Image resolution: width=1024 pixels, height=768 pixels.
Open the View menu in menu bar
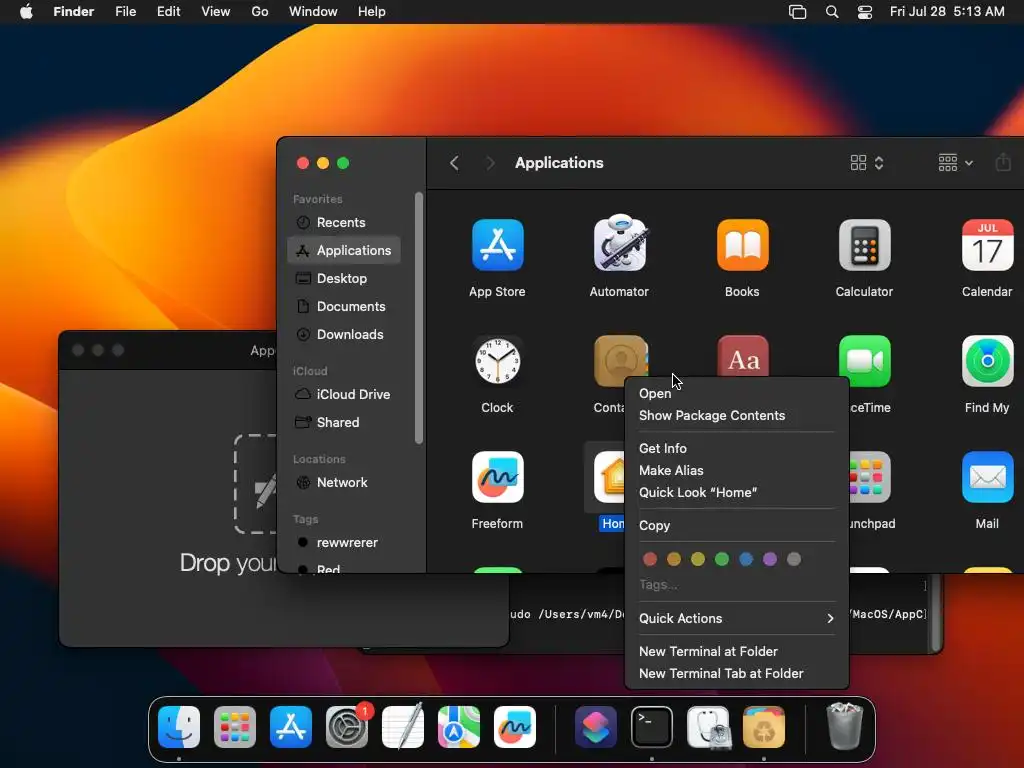[216, 12]
